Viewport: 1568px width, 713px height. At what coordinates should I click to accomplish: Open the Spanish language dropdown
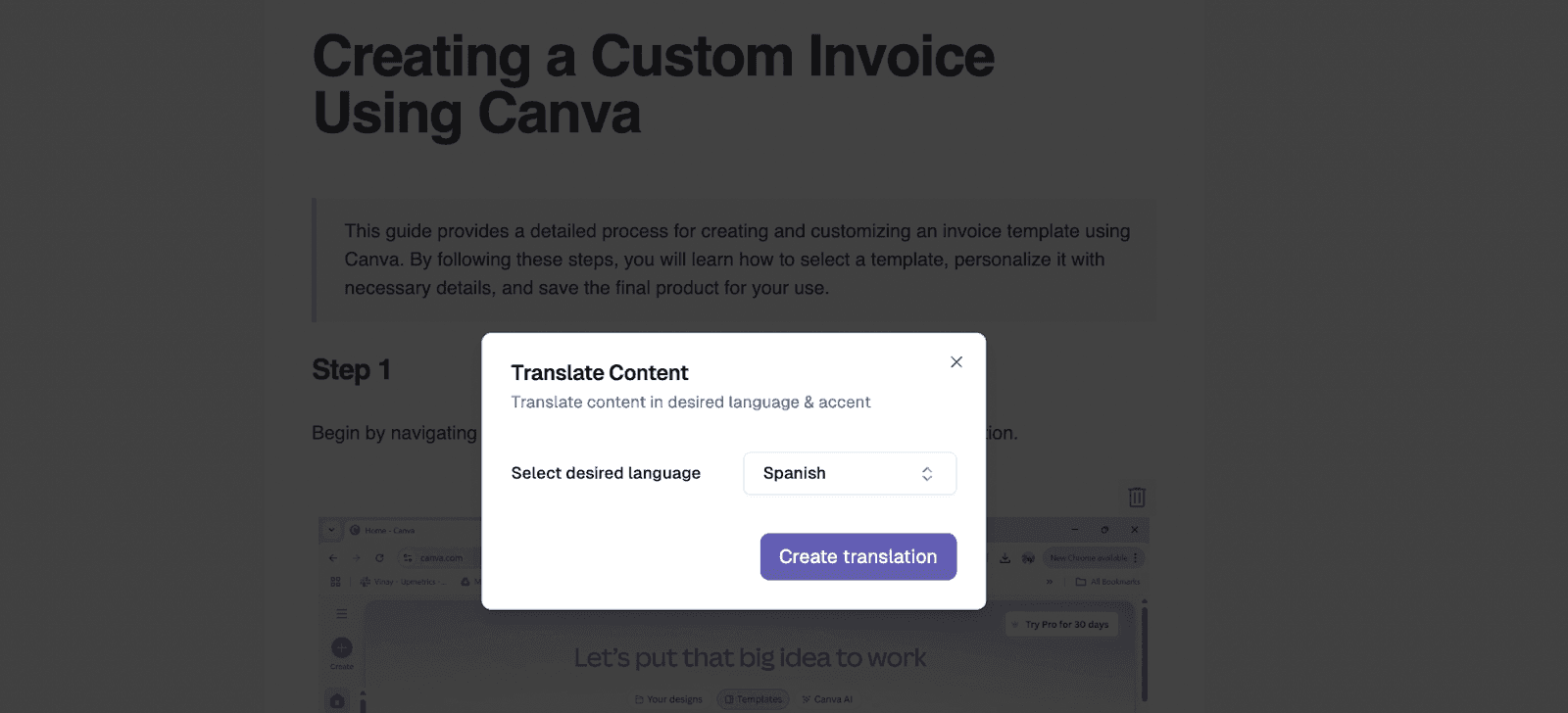tap(849, 473)
